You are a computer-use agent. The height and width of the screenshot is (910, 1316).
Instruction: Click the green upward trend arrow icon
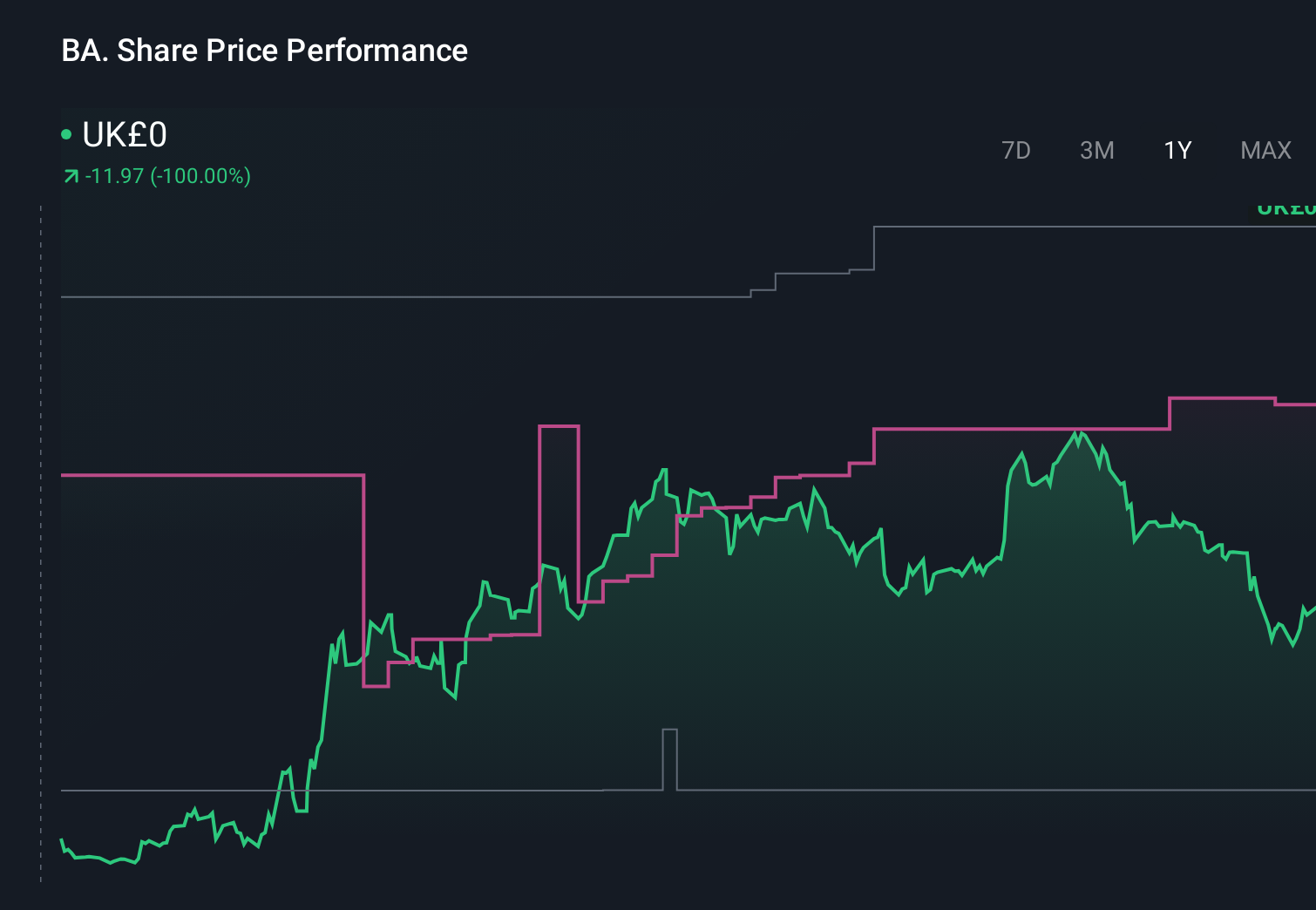coord(71,176)
